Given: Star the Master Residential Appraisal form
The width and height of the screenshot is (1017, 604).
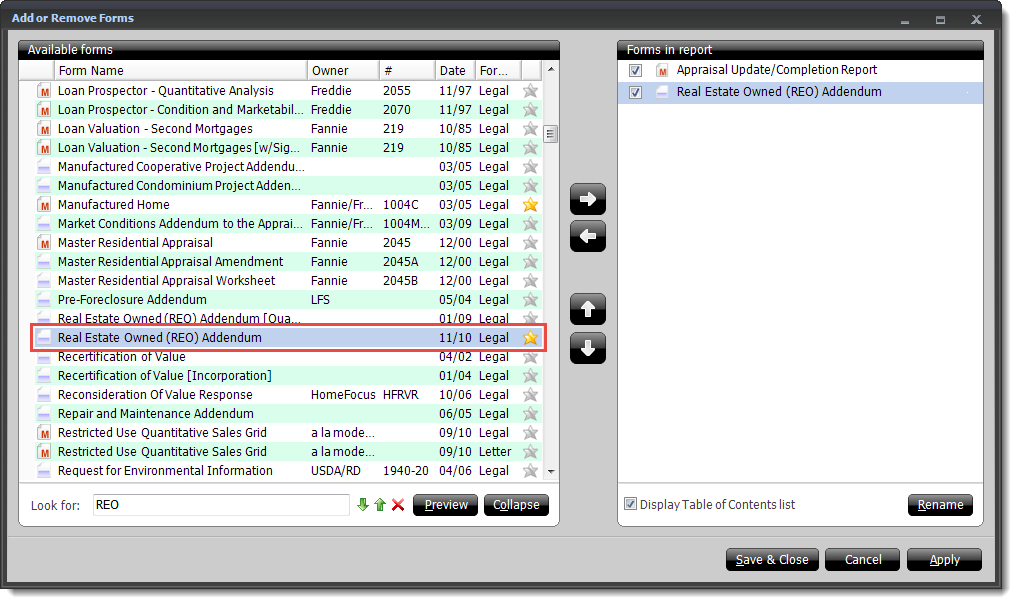Looking at the screenshot, I should click(x=531, y=243).
